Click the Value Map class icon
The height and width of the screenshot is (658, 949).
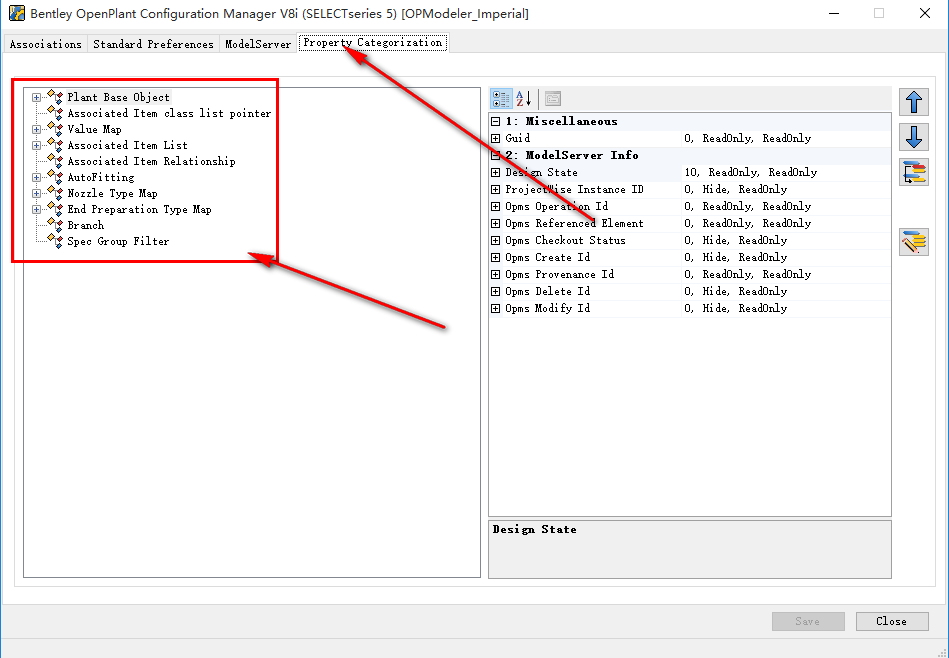tap(55, 129)
